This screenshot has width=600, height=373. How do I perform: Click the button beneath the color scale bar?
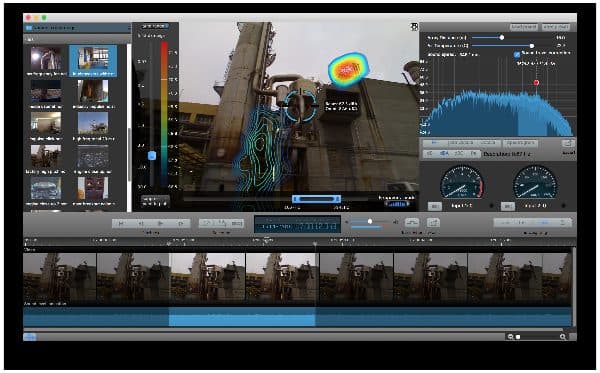point(155,201)
